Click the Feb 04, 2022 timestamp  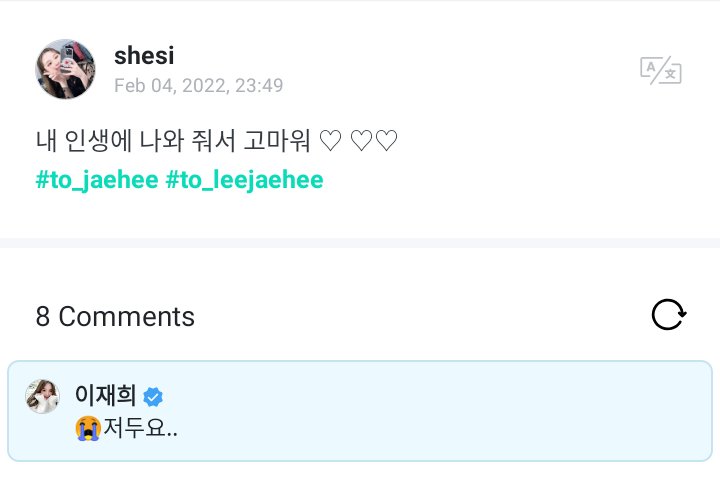pyautogui.click(x=199, y=85)
